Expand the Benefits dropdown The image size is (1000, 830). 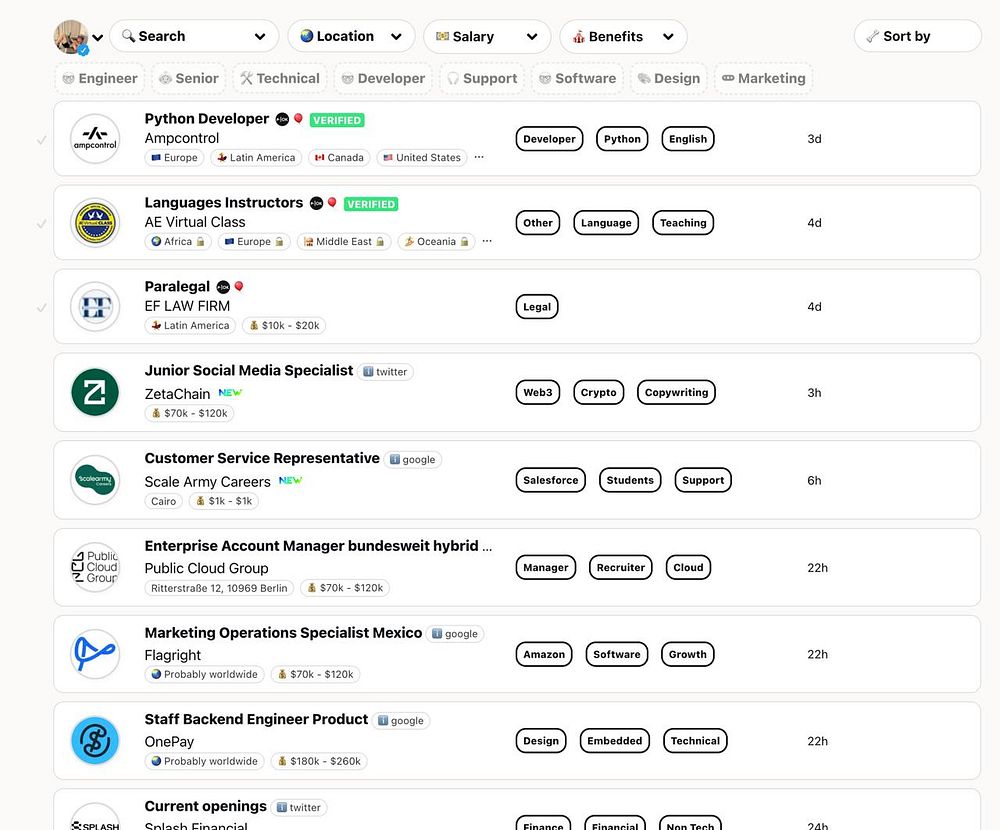click(x=623, y=37)
